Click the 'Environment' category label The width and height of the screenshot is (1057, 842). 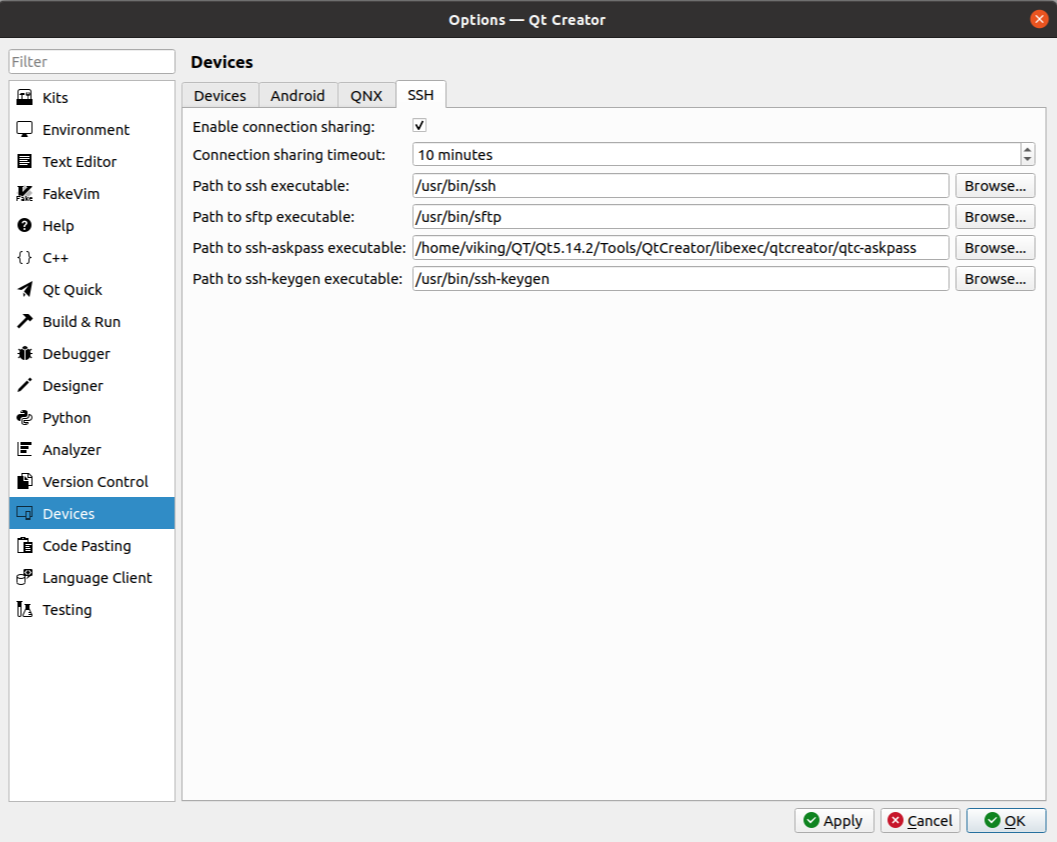click(x=86, y=129)
